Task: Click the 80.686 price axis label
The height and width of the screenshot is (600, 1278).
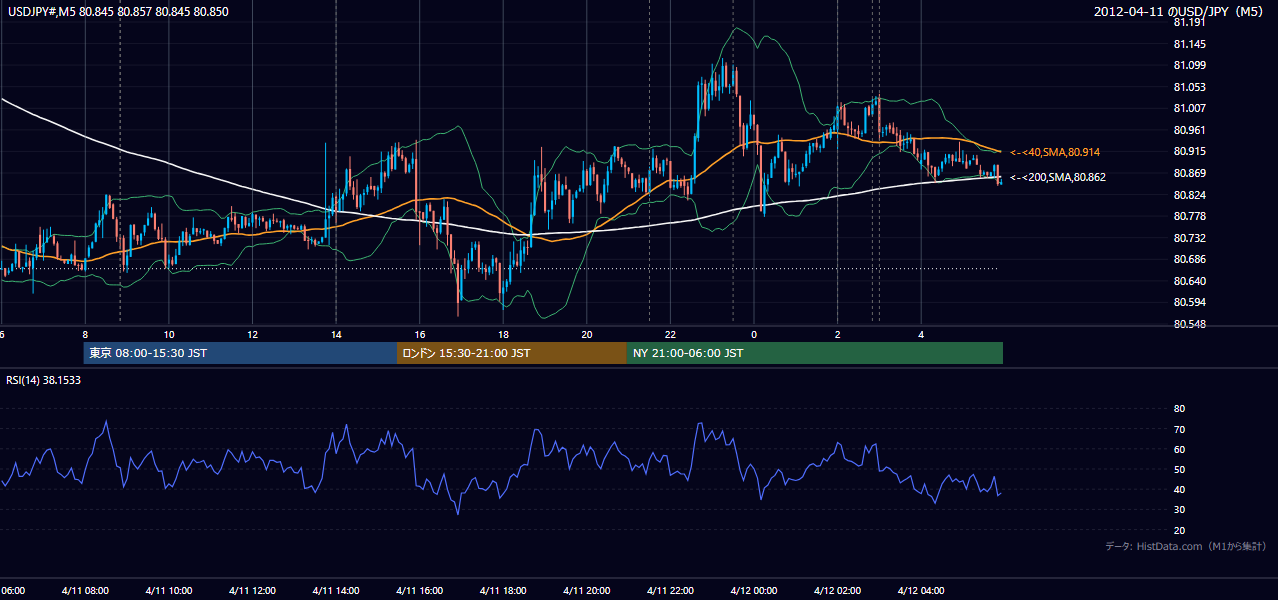Action: 1189,259
